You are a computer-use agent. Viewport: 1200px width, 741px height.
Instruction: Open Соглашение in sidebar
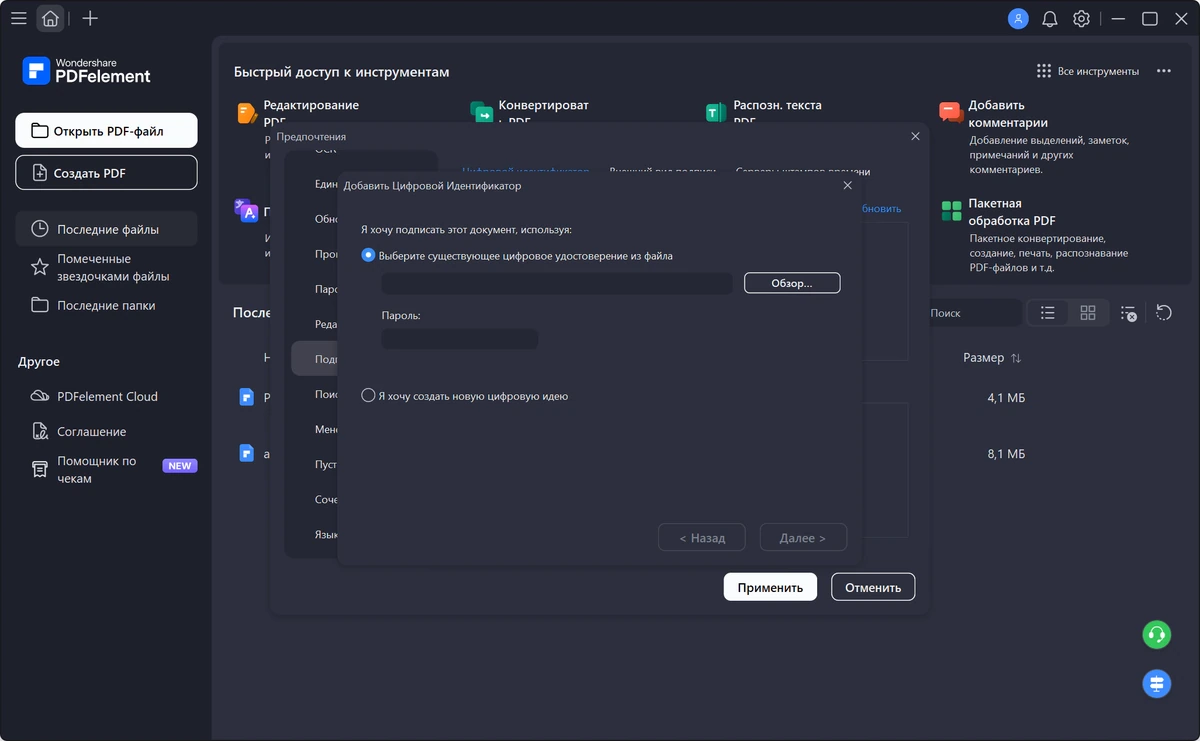106,431
